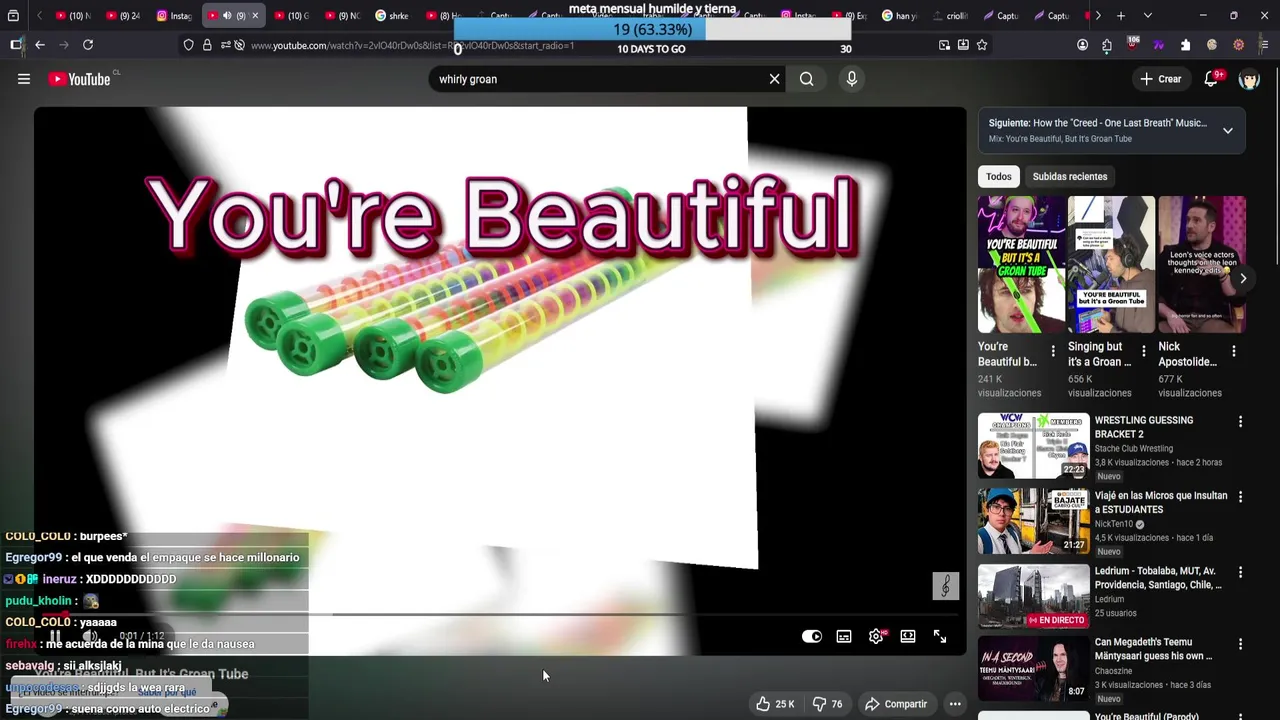The image size is (1280, 720).
Task: Clear the search text with the X
Action: coord(774,79)
